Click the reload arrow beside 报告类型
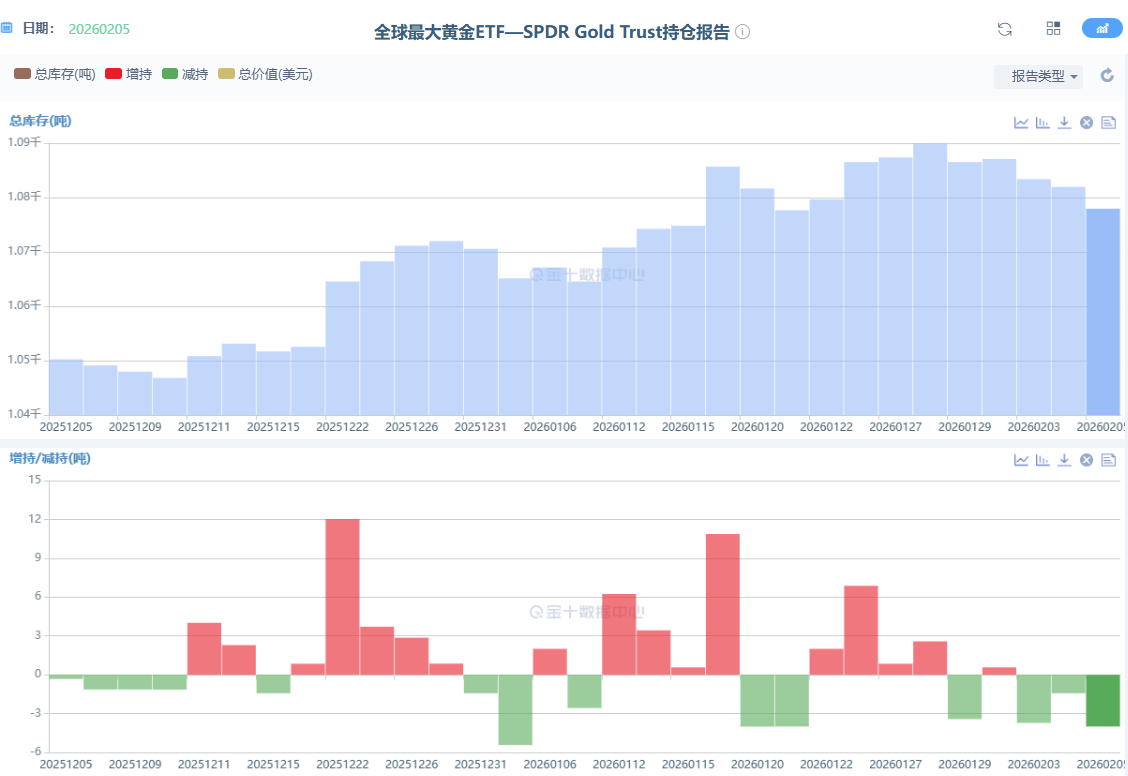 (1107, 76)
